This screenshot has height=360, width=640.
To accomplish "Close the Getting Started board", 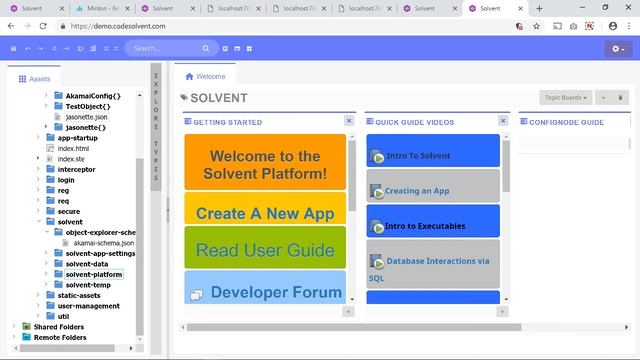I will pos(349,121).
